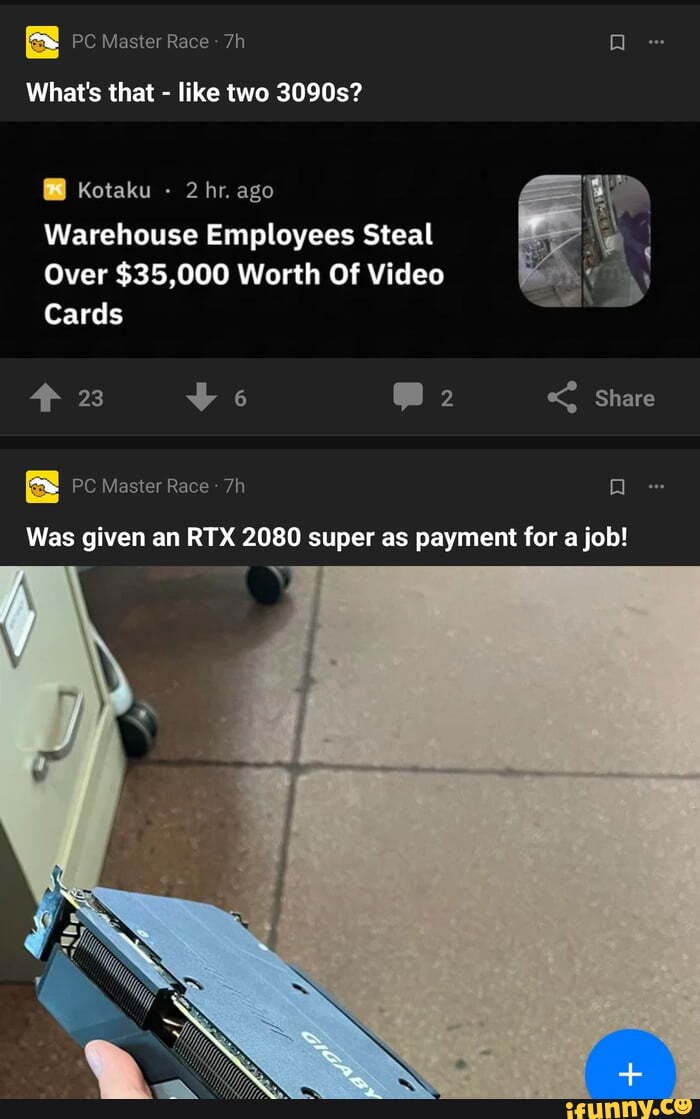Bookmark the 'two 3090s' post

tap(618, 43)
